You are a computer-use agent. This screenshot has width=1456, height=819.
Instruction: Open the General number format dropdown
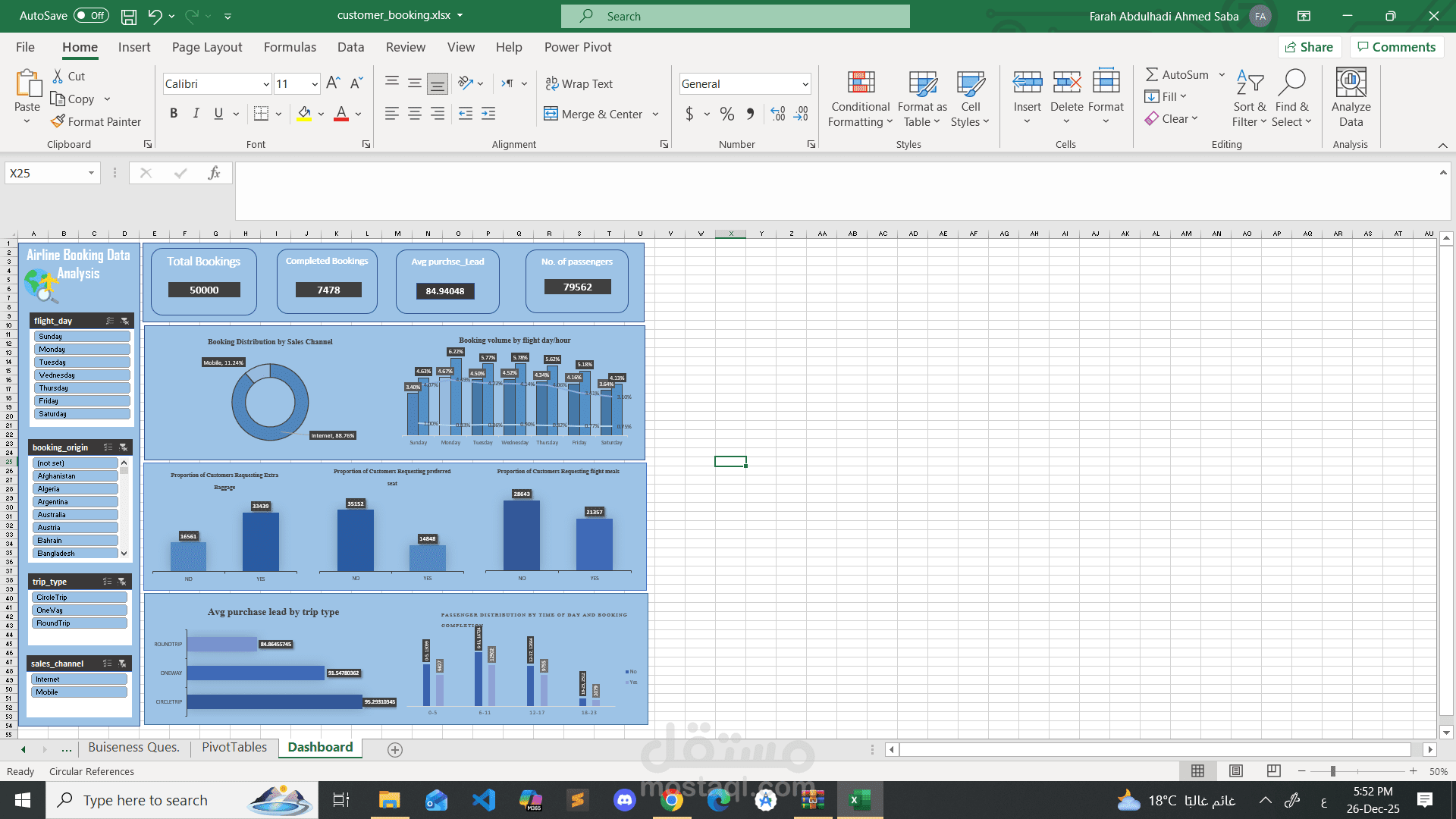coord(805,83)
